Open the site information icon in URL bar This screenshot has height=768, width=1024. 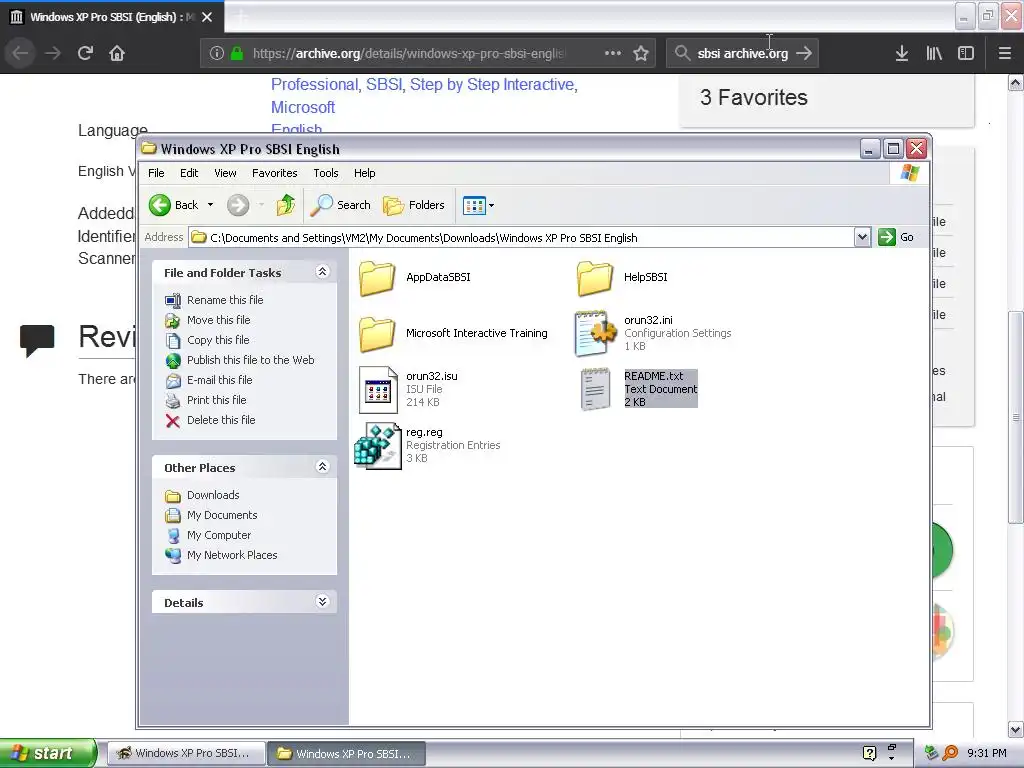coord(217,53)
